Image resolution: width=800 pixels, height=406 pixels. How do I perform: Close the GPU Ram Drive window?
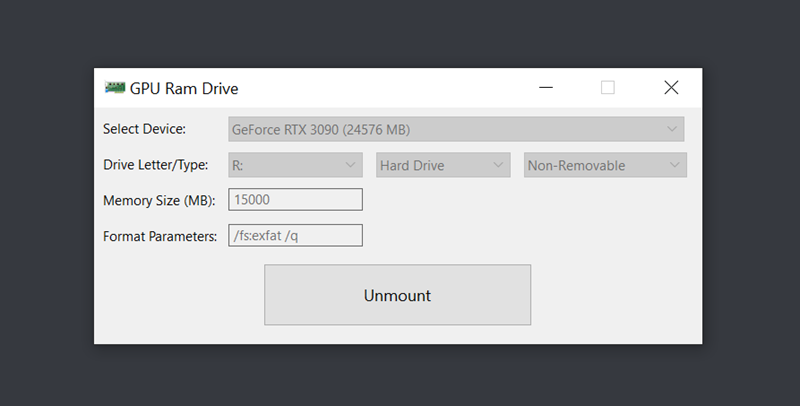point(671,88)
